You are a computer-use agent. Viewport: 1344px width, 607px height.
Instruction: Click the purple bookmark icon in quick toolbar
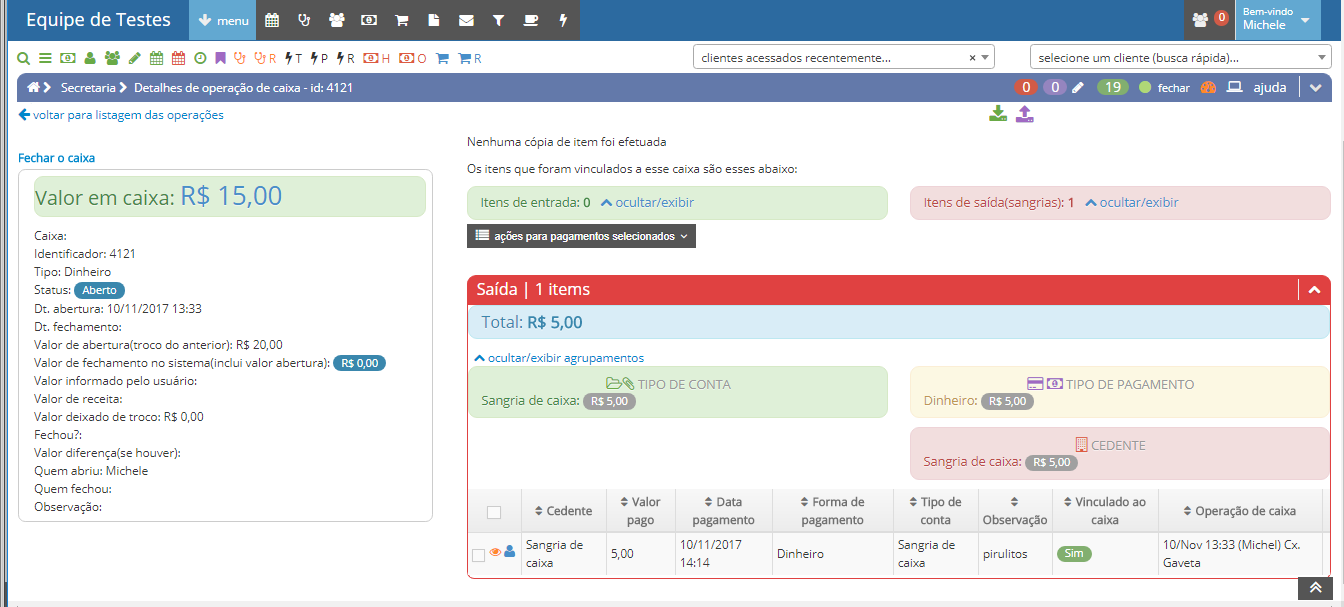[x=220, y=58]
